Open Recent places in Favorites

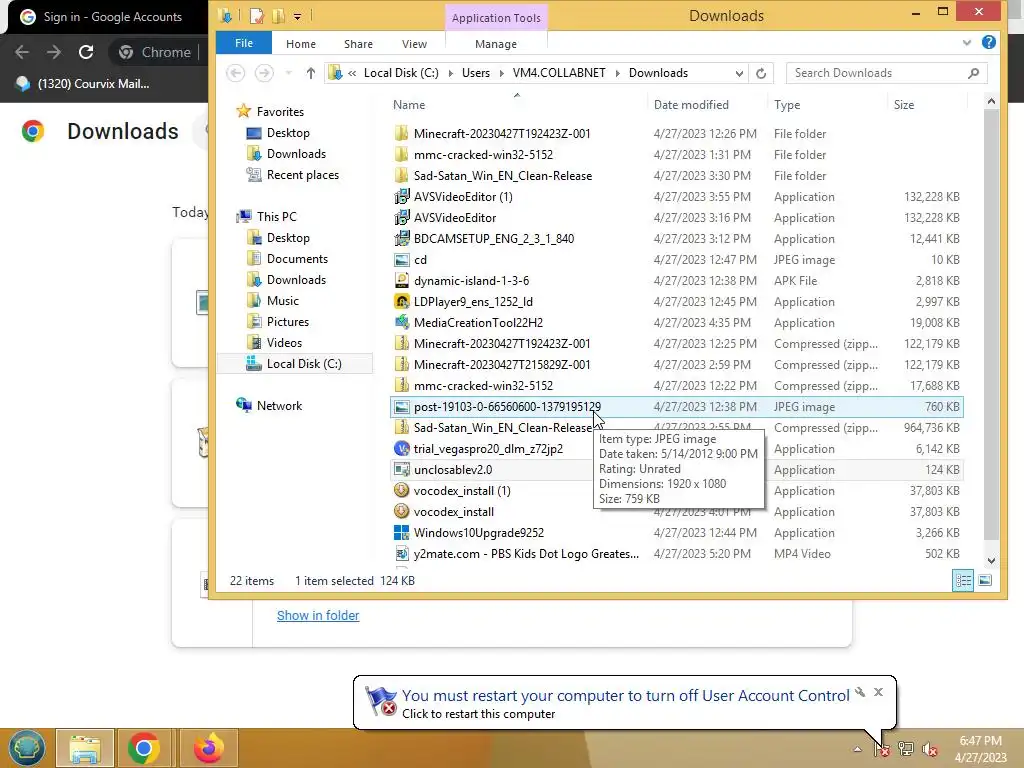302,175
